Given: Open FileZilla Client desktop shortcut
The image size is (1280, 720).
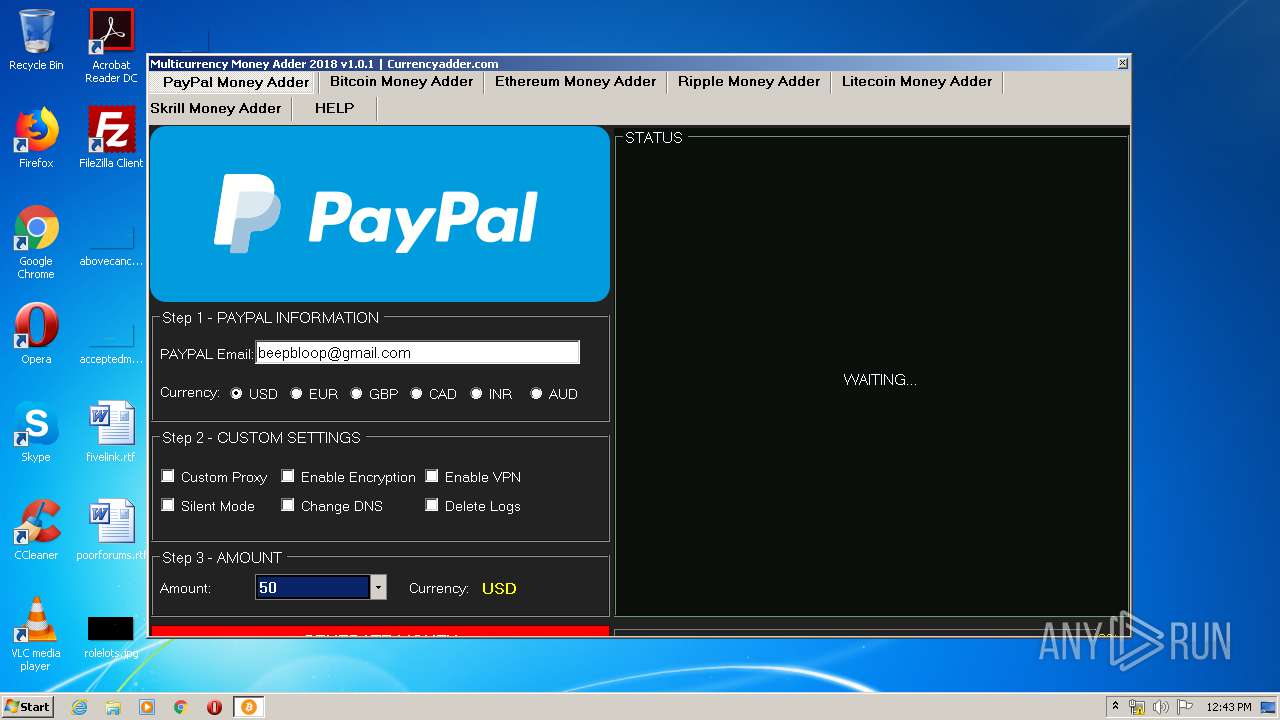Looking at the screenshot, I should click(x=111, y=138).
